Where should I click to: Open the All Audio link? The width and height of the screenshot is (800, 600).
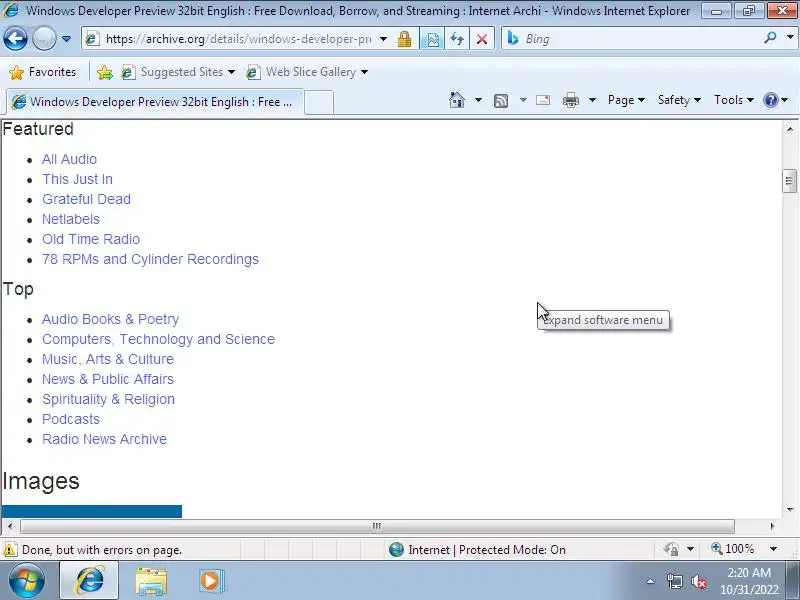point(69,159)
